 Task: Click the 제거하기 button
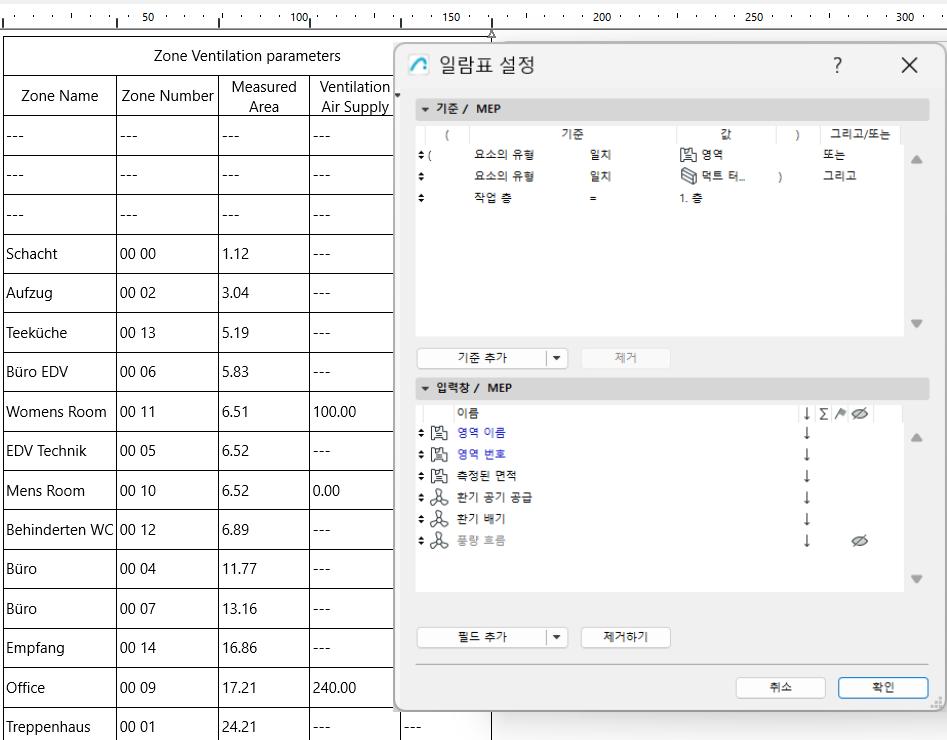click(626, 637)
